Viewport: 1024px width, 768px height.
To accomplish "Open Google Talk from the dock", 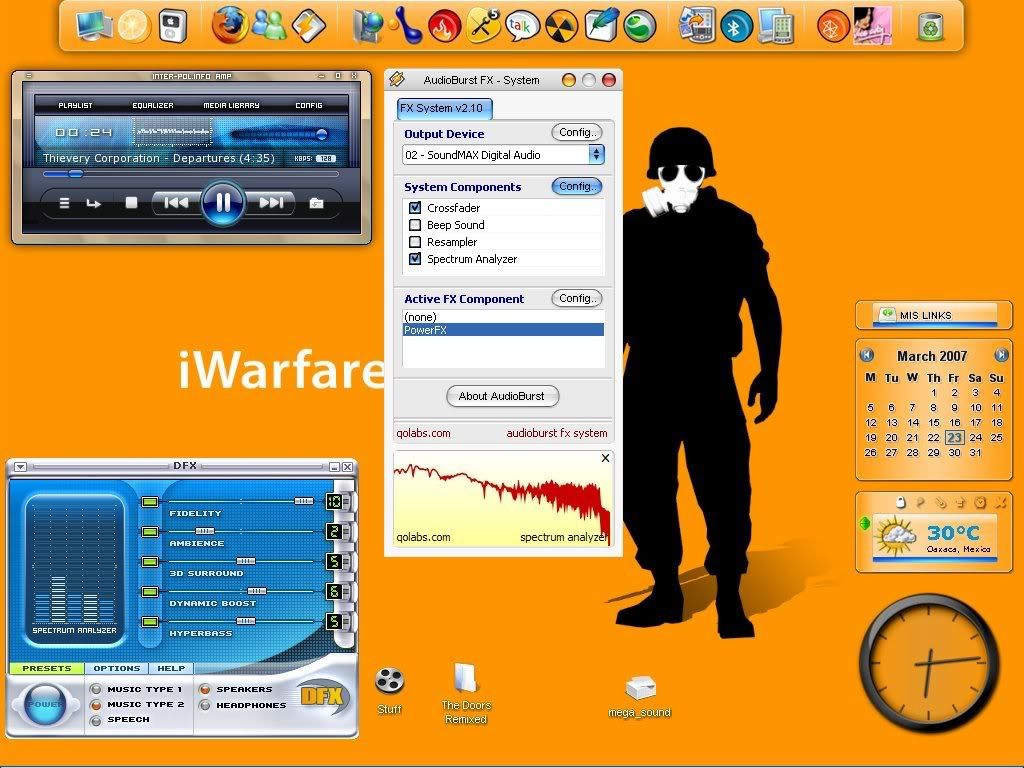I will coord(522,27).
